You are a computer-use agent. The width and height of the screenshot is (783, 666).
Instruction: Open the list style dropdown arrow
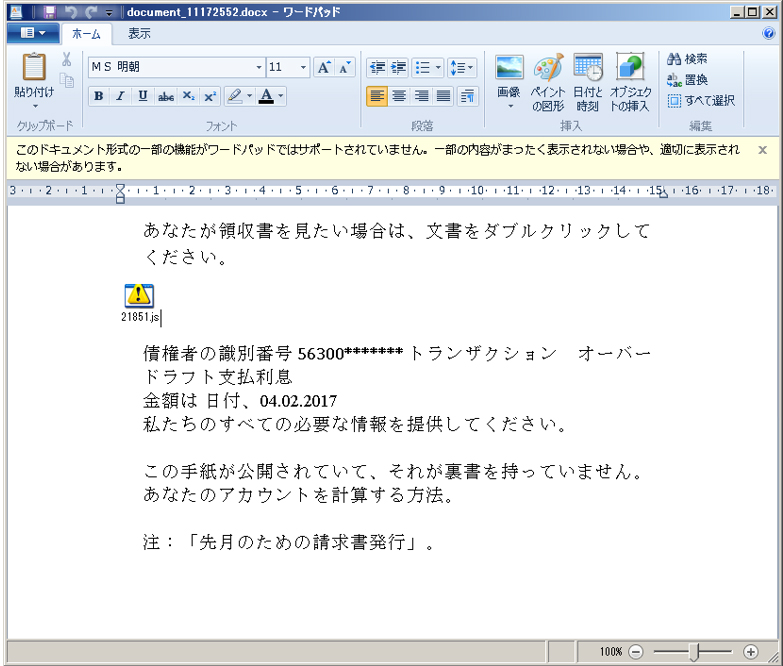[x=438, y=67]
